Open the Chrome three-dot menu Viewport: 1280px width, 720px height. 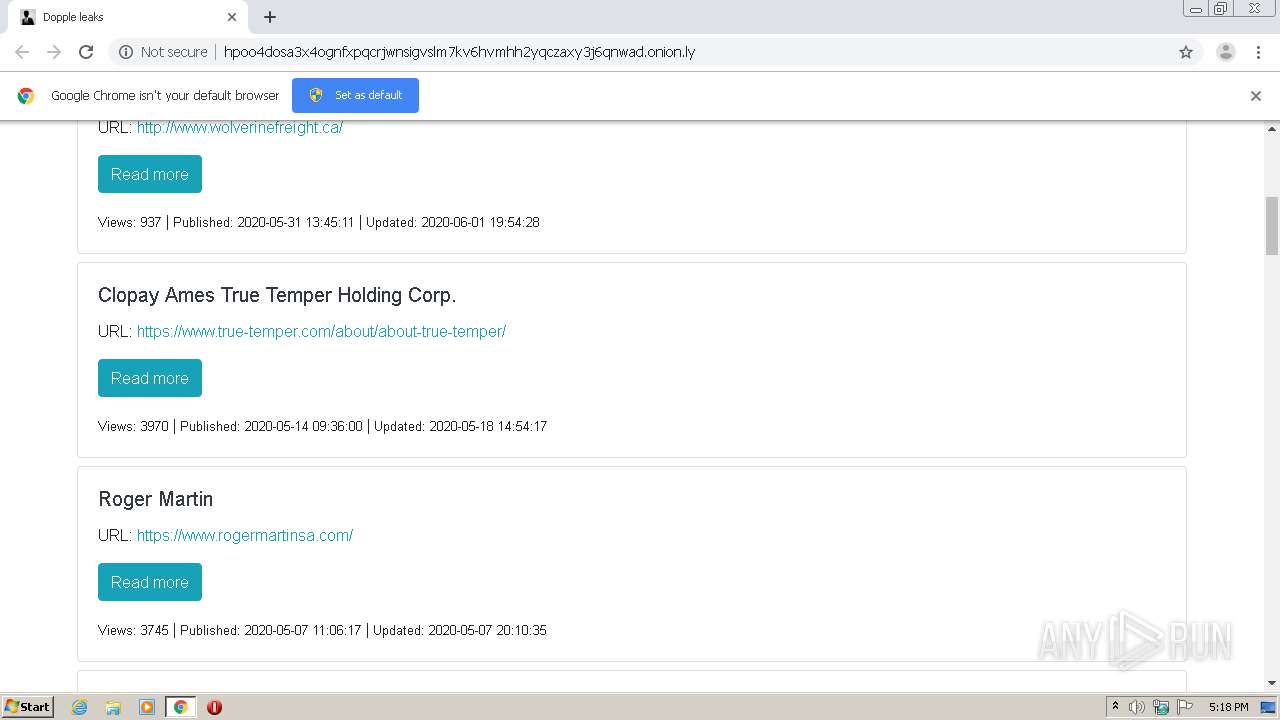[x=1258, y=52]
